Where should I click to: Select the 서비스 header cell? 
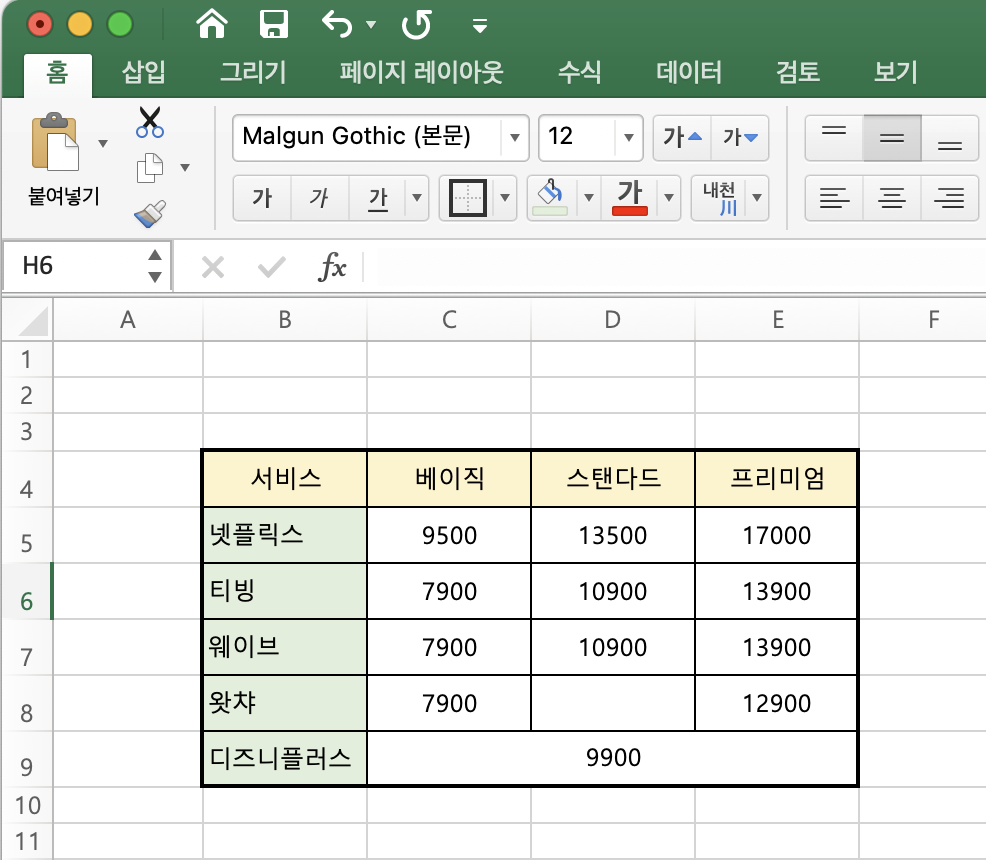tap(285, 478)
